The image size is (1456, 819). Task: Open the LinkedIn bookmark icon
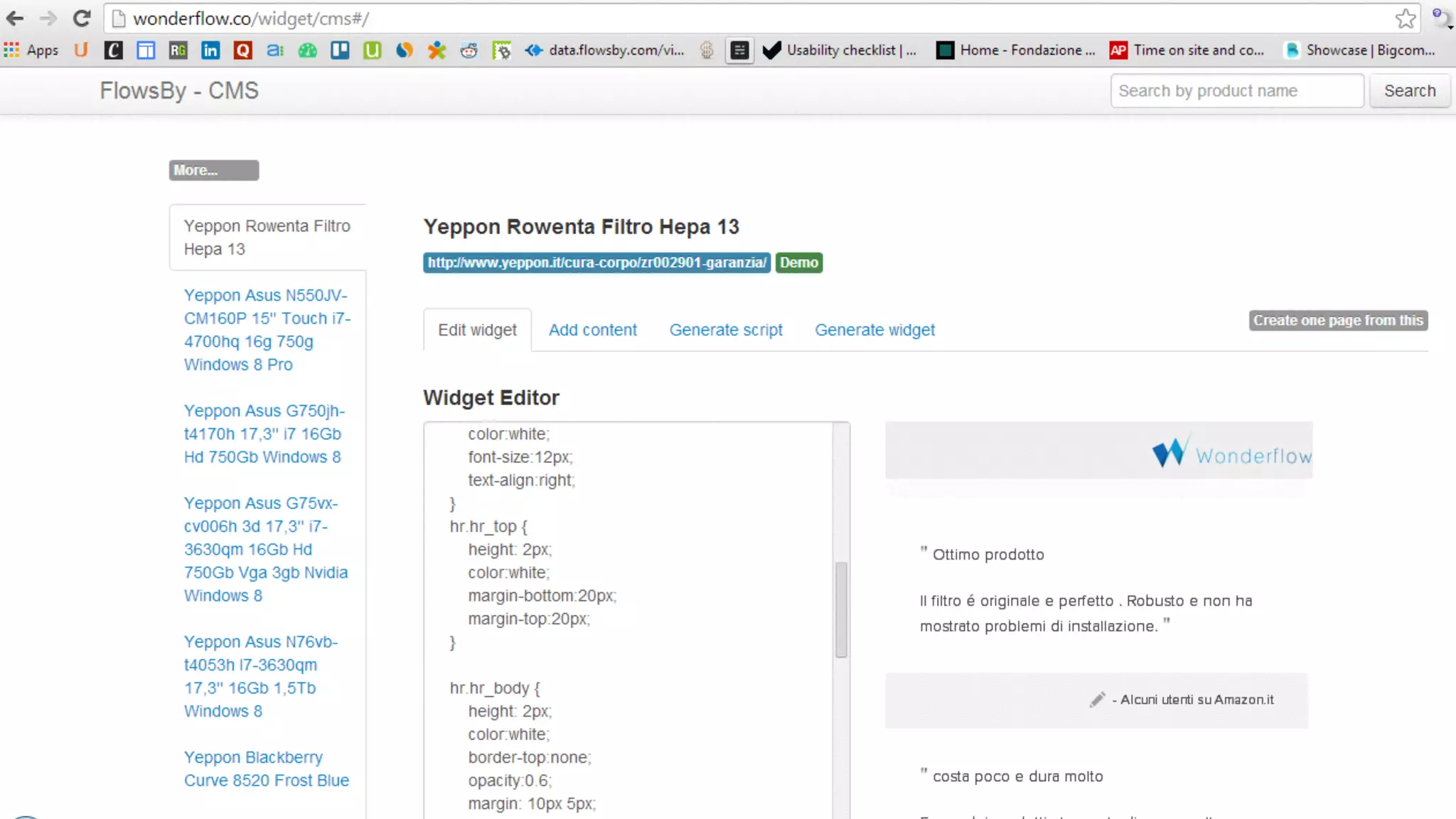coord(210,50)
